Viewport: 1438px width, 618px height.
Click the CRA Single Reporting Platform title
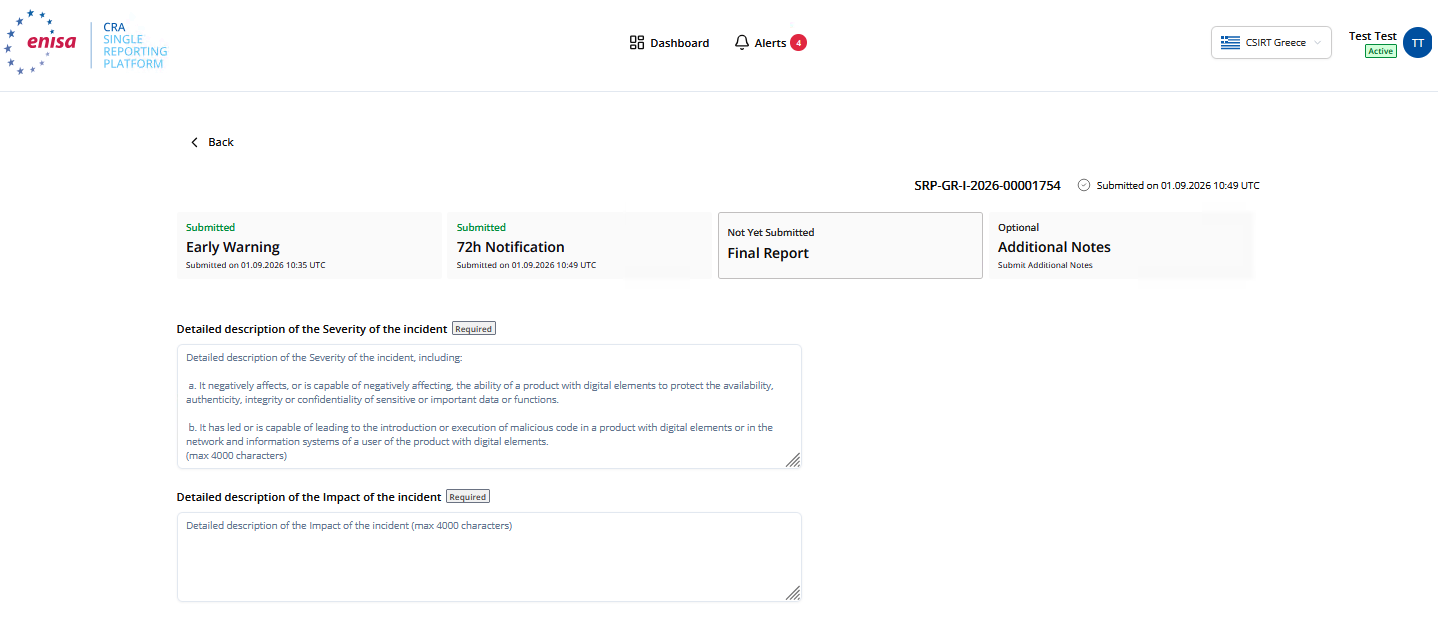pyautogui.click(x=135, y=45)
